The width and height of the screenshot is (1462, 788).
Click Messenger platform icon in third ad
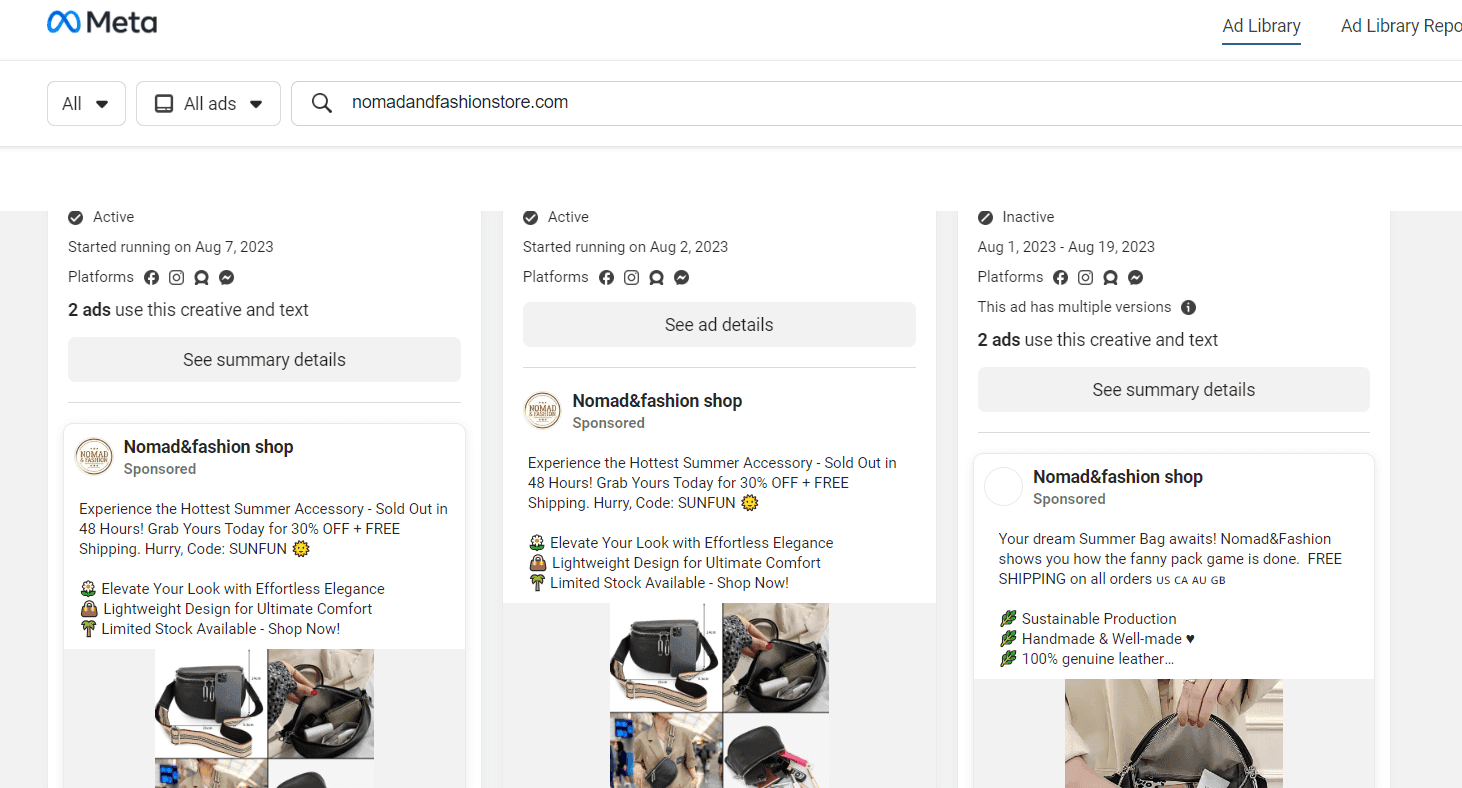point(1136,278)
